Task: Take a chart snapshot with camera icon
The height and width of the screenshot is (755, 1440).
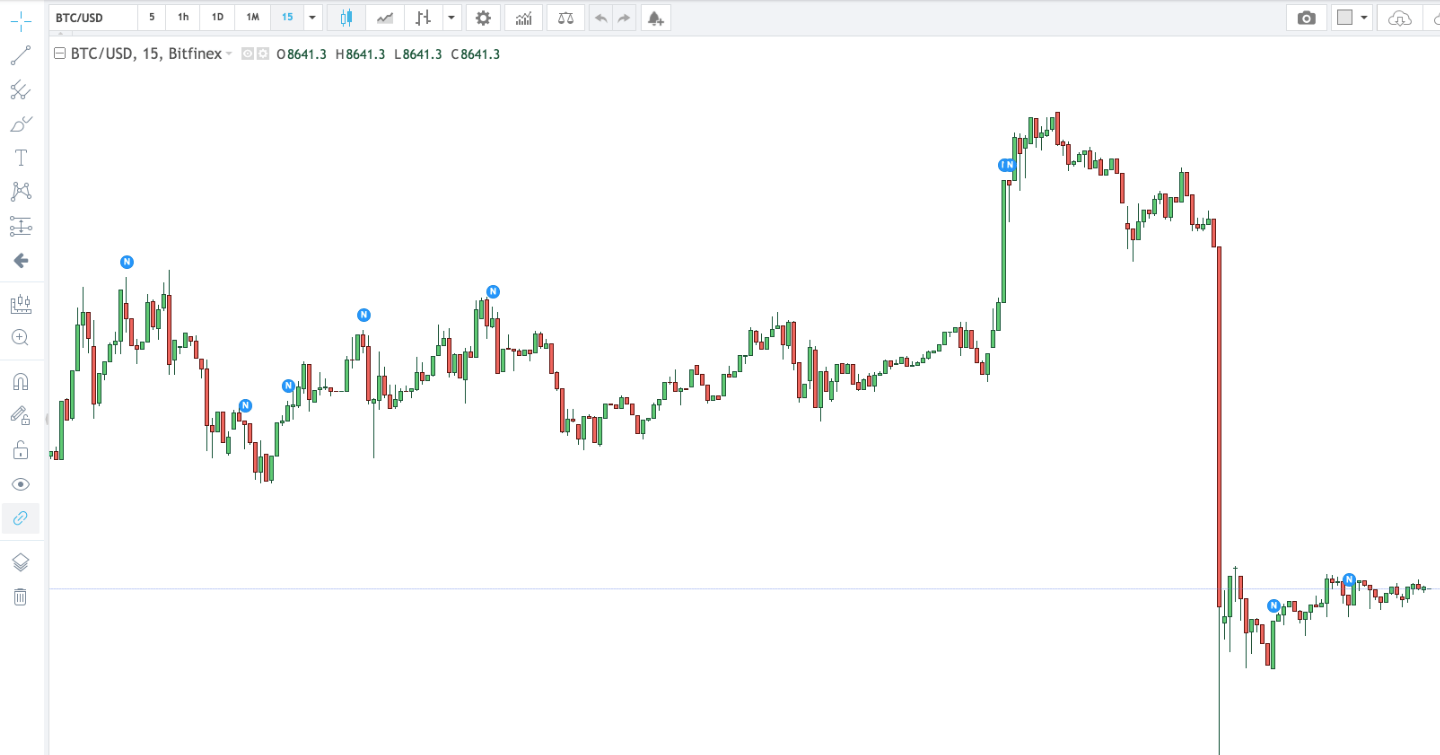Action: click(1306, 17)
